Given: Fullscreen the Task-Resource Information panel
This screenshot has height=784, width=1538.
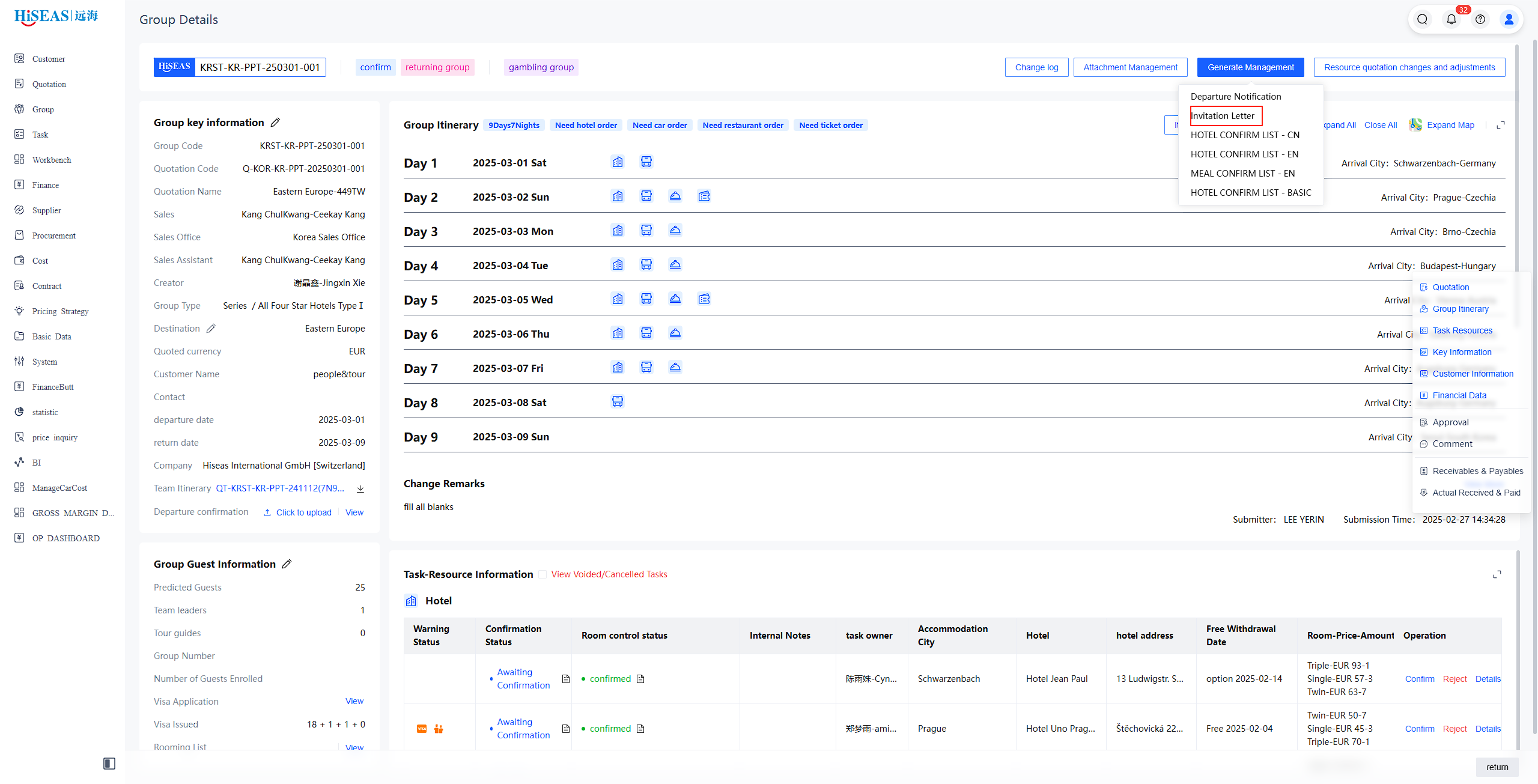Looking at the screenshot, I should 1497,574.
